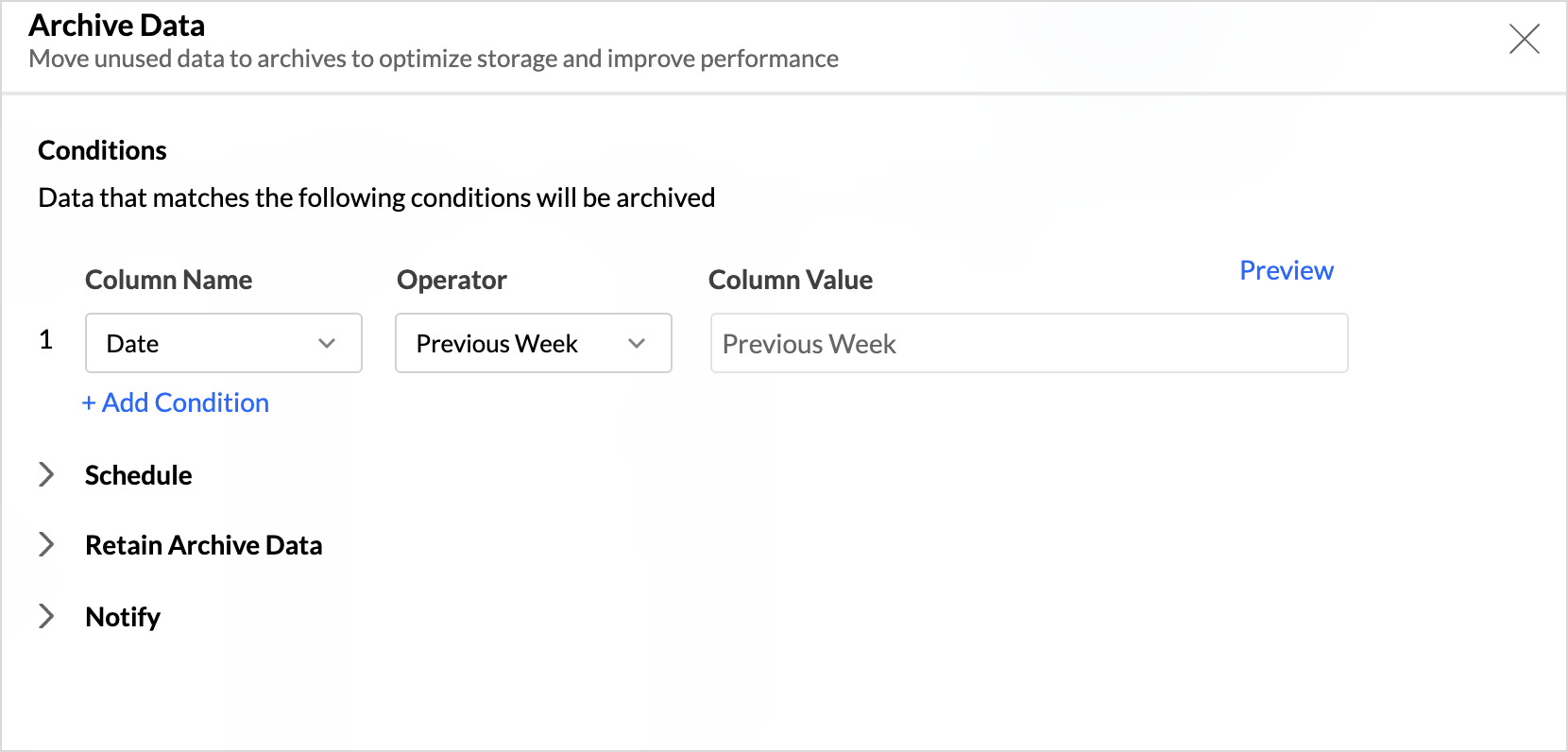Click the arrow in the Date dropdown

(x=327, y=343)
